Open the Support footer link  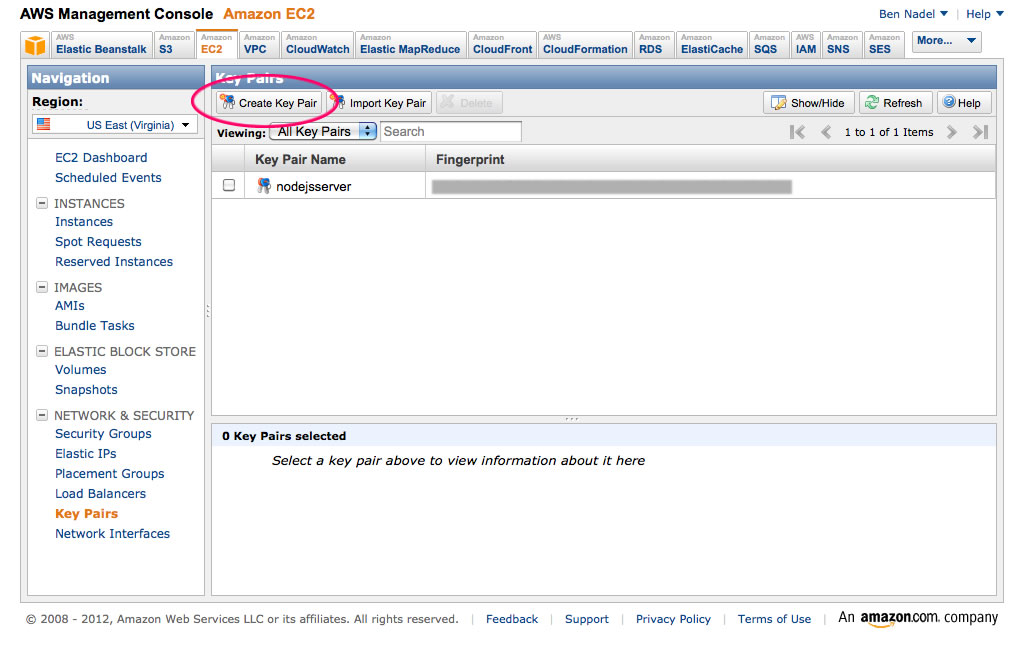(x=586, y=619)
